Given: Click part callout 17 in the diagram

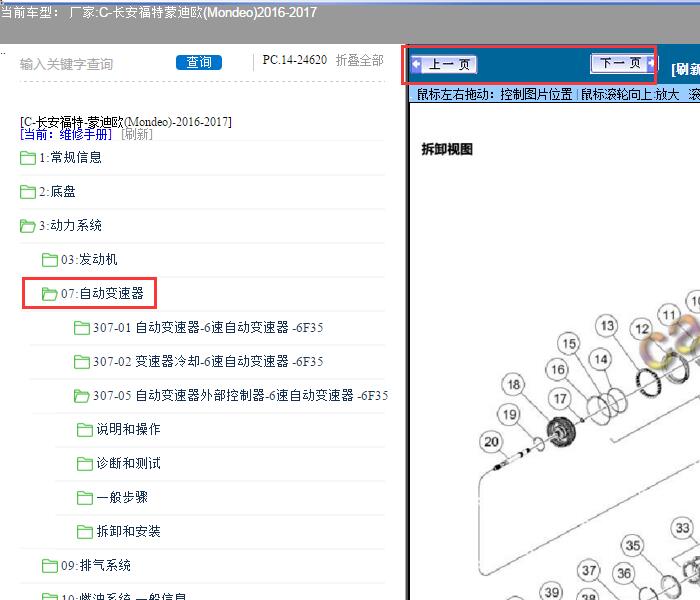Looking at the screenshot, I should coord(560,398).
